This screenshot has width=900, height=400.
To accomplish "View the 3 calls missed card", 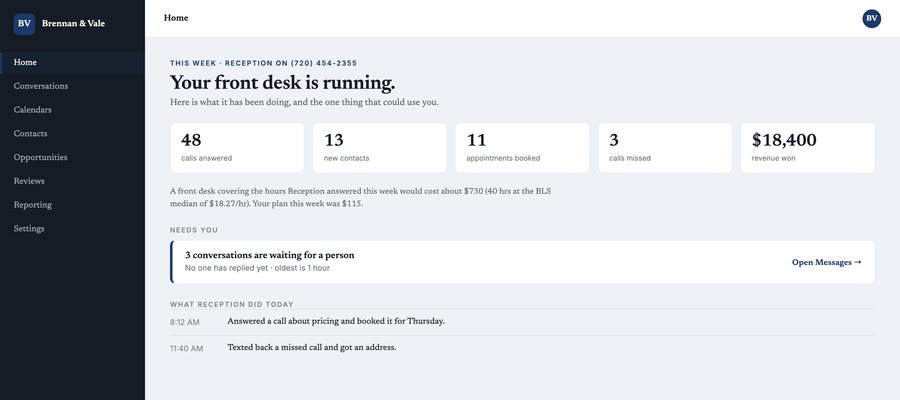I will [x=665, y=147].
